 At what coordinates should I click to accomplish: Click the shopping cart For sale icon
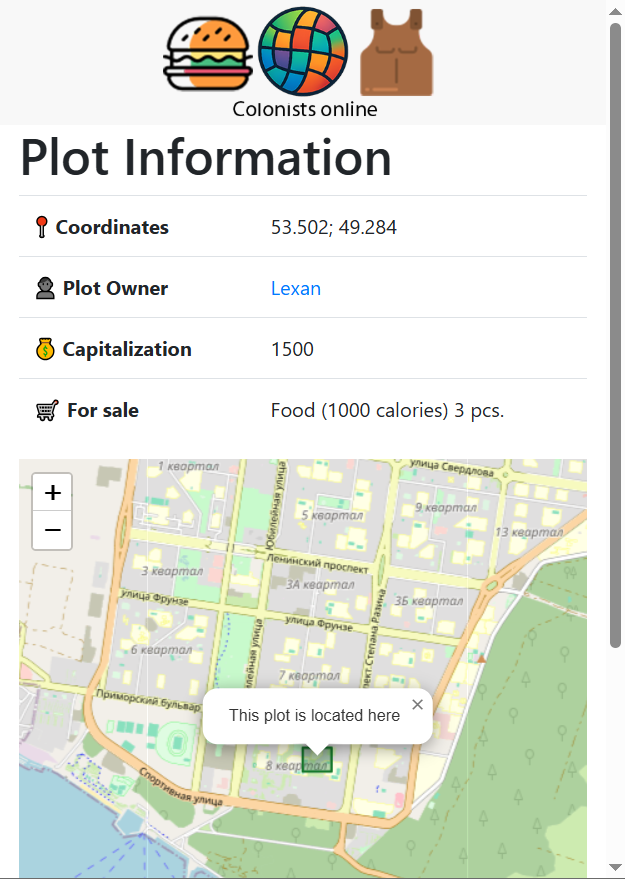(x=47, y=410)
